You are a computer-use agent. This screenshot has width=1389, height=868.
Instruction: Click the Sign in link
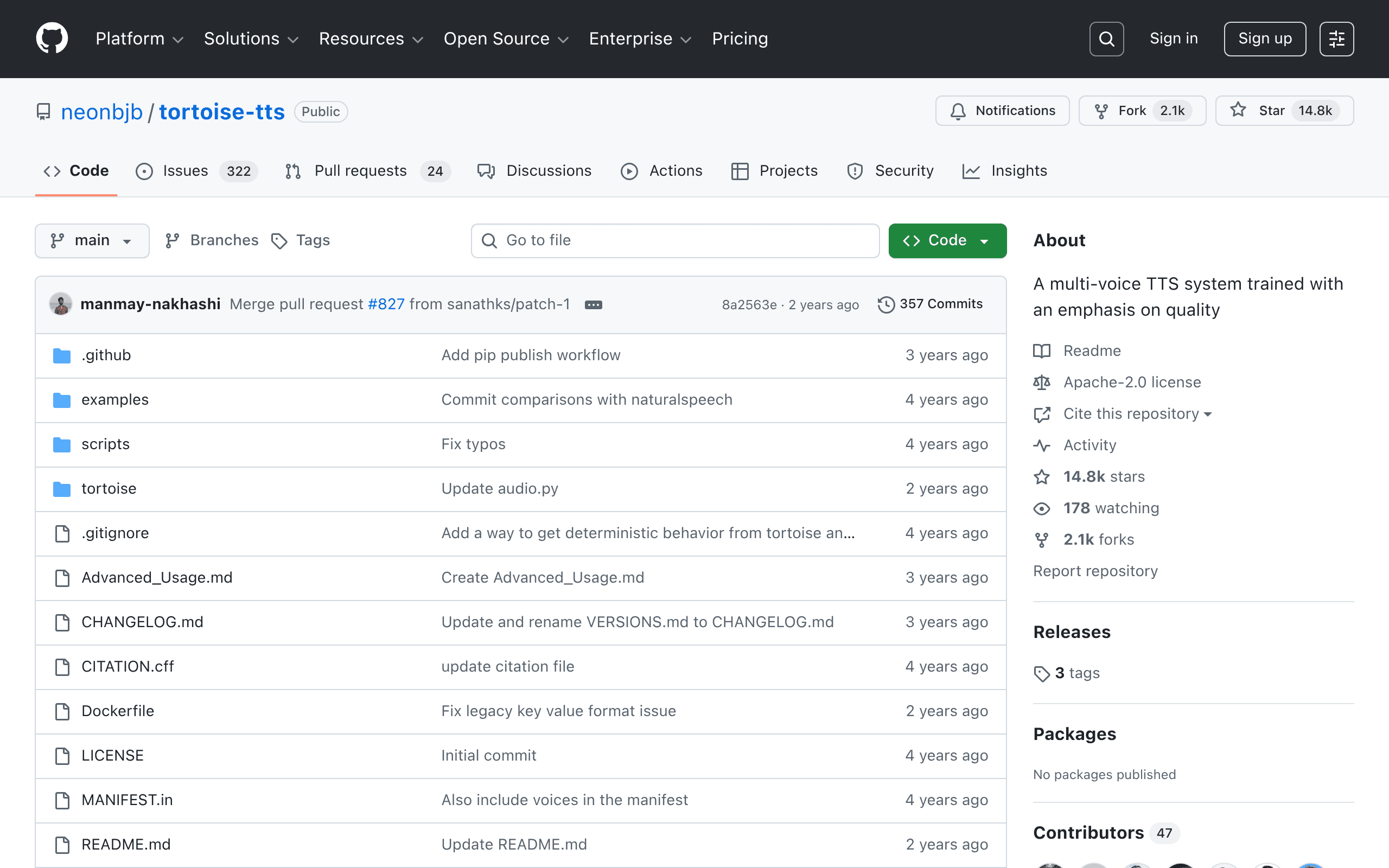click(x=1174, y=39)
